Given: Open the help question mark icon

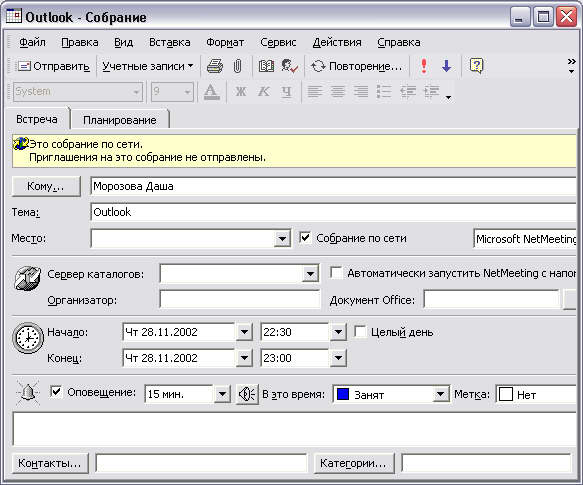Looking at the screenshot, I should point(477,66).
